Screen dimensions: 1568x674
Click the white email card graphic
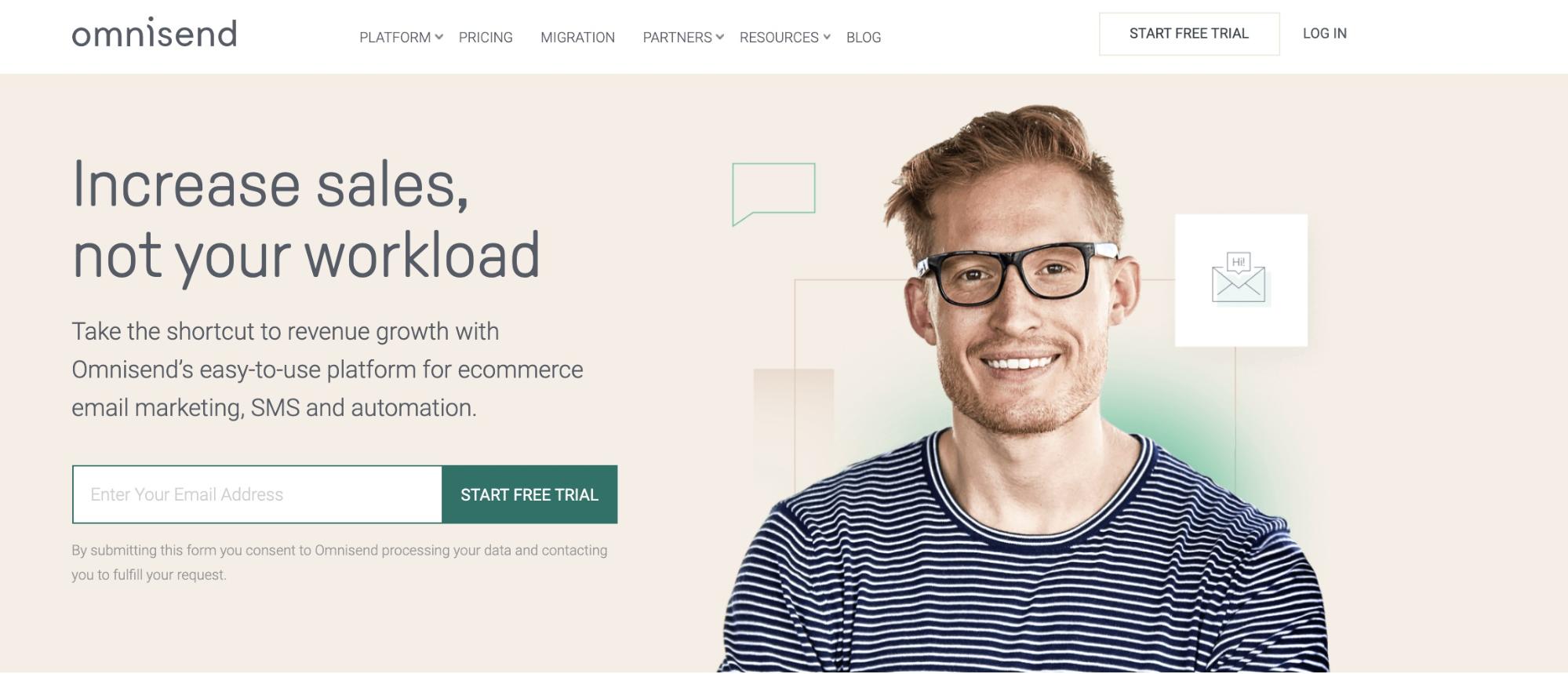[x=1241, y=280]
